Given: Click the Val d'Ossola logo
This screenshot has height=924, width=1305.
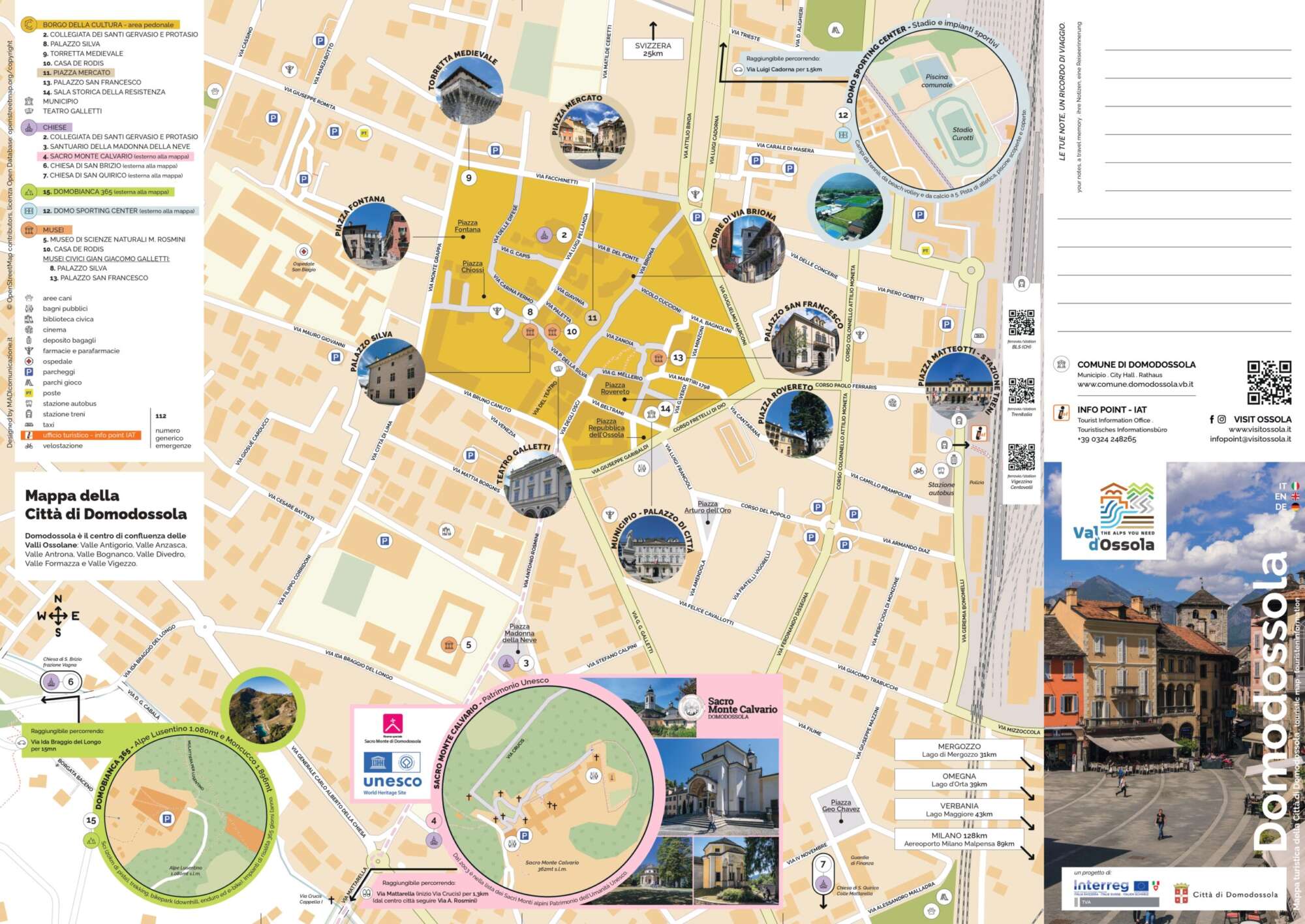Looking at the screenshot, I should tap(1114, 517).
